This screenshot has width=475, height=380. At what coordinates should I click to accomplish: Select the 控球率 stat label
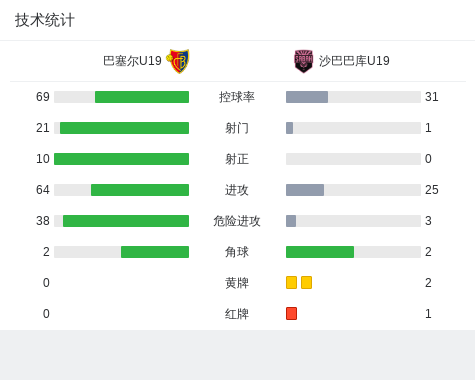click(x=237, y=97)
